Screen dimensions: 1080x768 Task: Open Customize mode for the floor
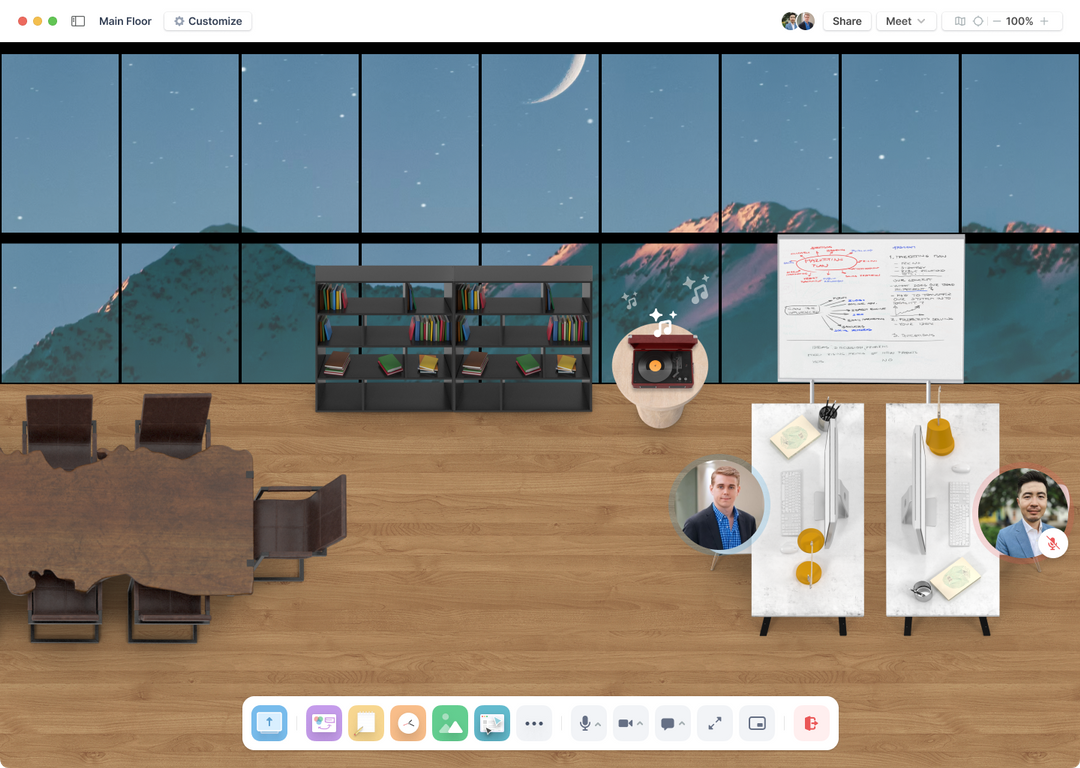(x=207, y=21)
